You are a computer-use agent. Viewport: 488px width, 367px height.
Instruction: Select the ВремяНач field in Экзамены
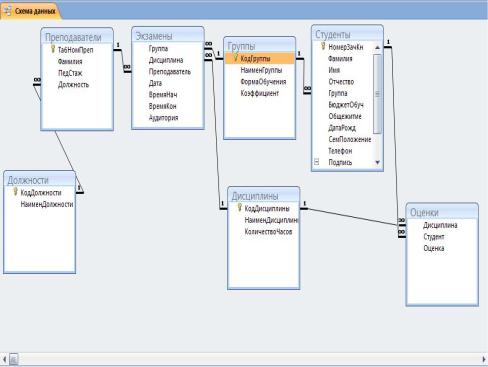click(163, 95)
